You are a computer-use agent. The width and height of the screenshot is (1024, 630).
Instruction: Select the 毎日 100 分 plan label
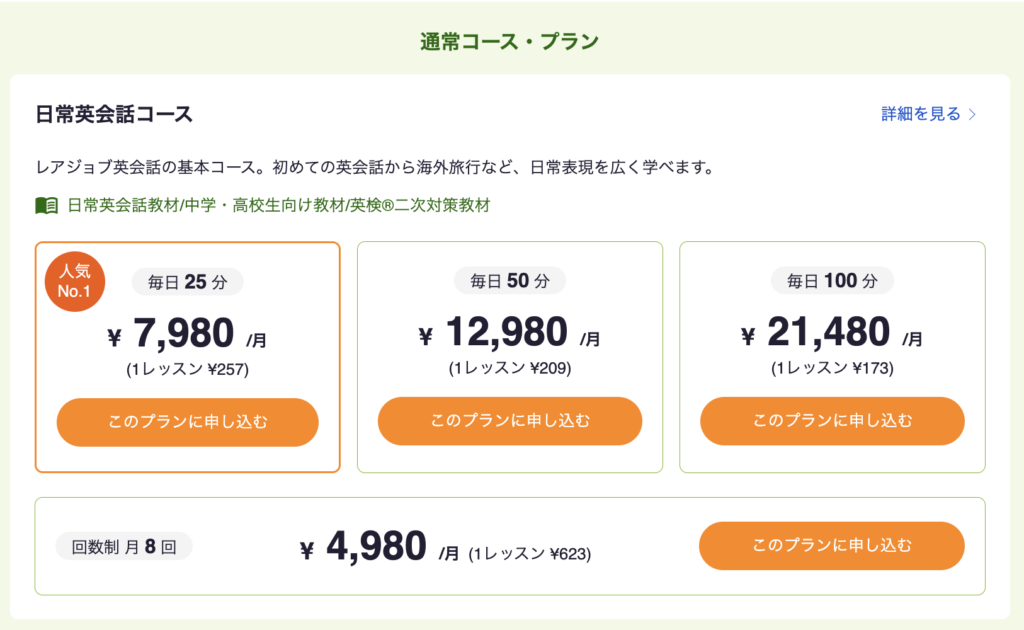(832, 282)
